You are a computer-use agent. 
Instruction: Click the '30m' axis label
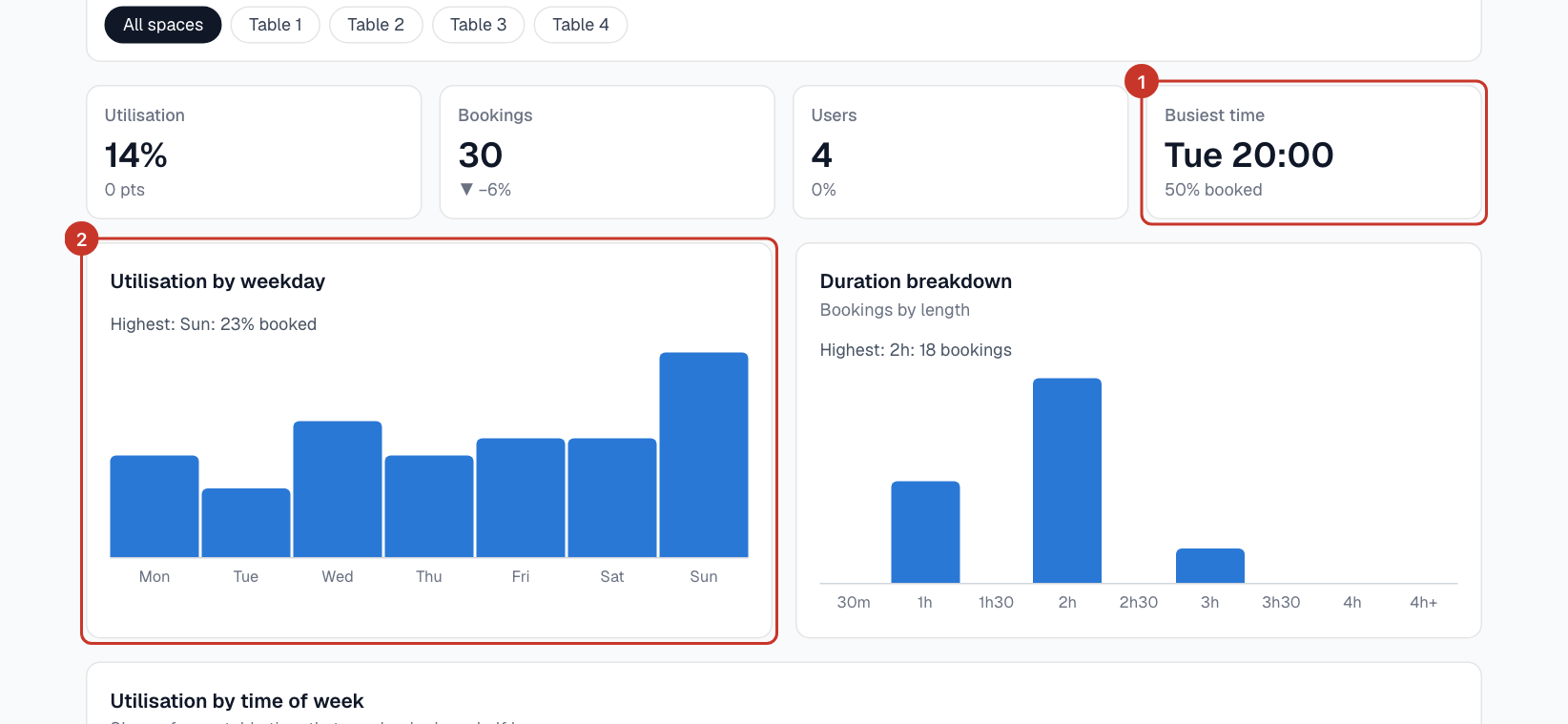(854, 603)
